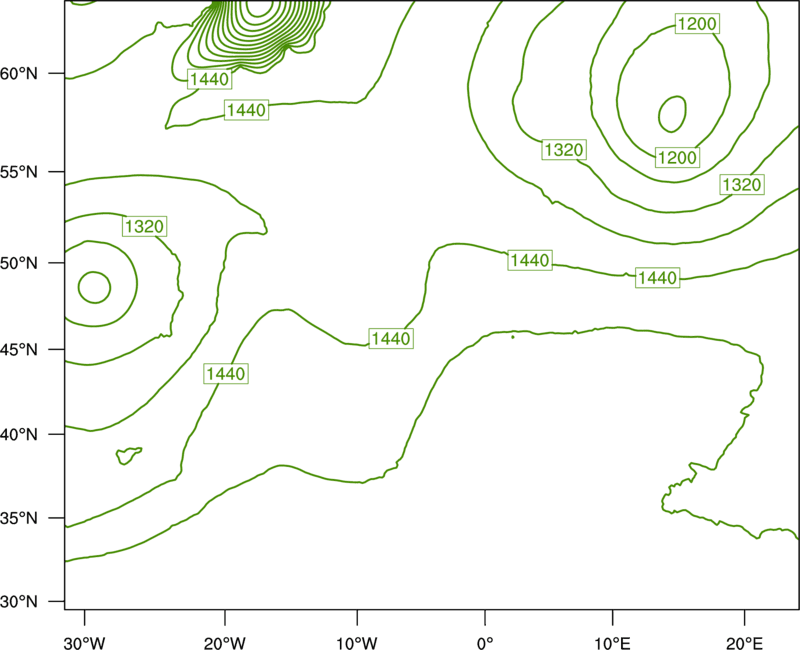Select the 30°N latitude tick label
Viewport: 800px width, 650px height.
tap(19, 602)
